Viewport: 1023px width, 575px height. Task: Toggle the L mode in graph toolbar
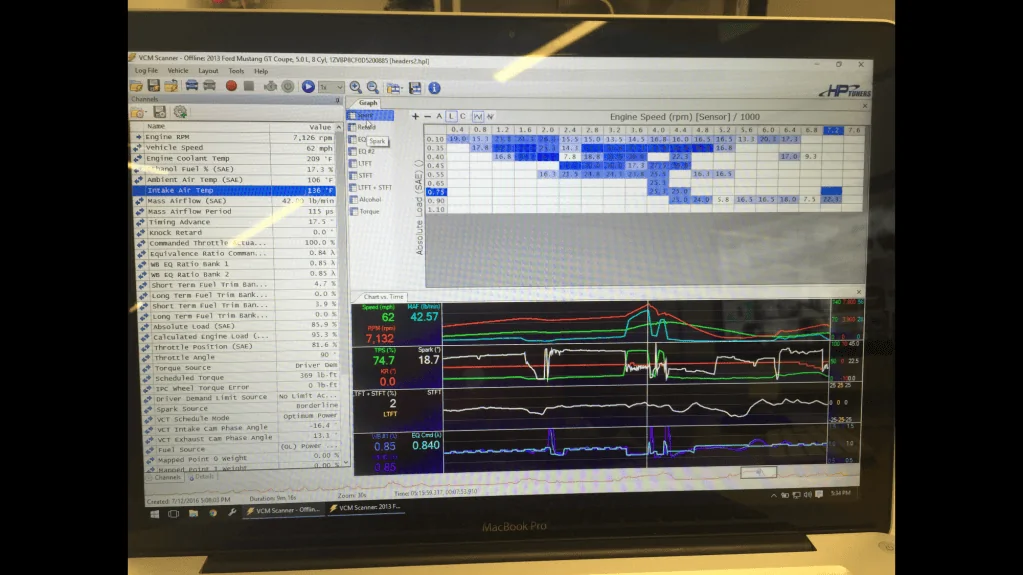tap(451, 116)
